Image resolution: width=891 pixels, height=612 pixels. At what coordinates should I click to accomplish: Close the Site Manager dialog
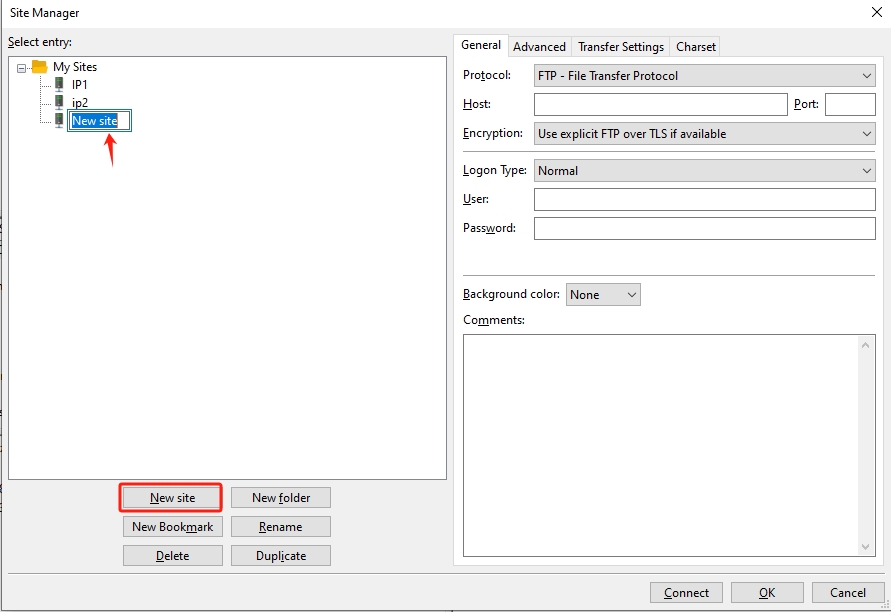(877, 13)
